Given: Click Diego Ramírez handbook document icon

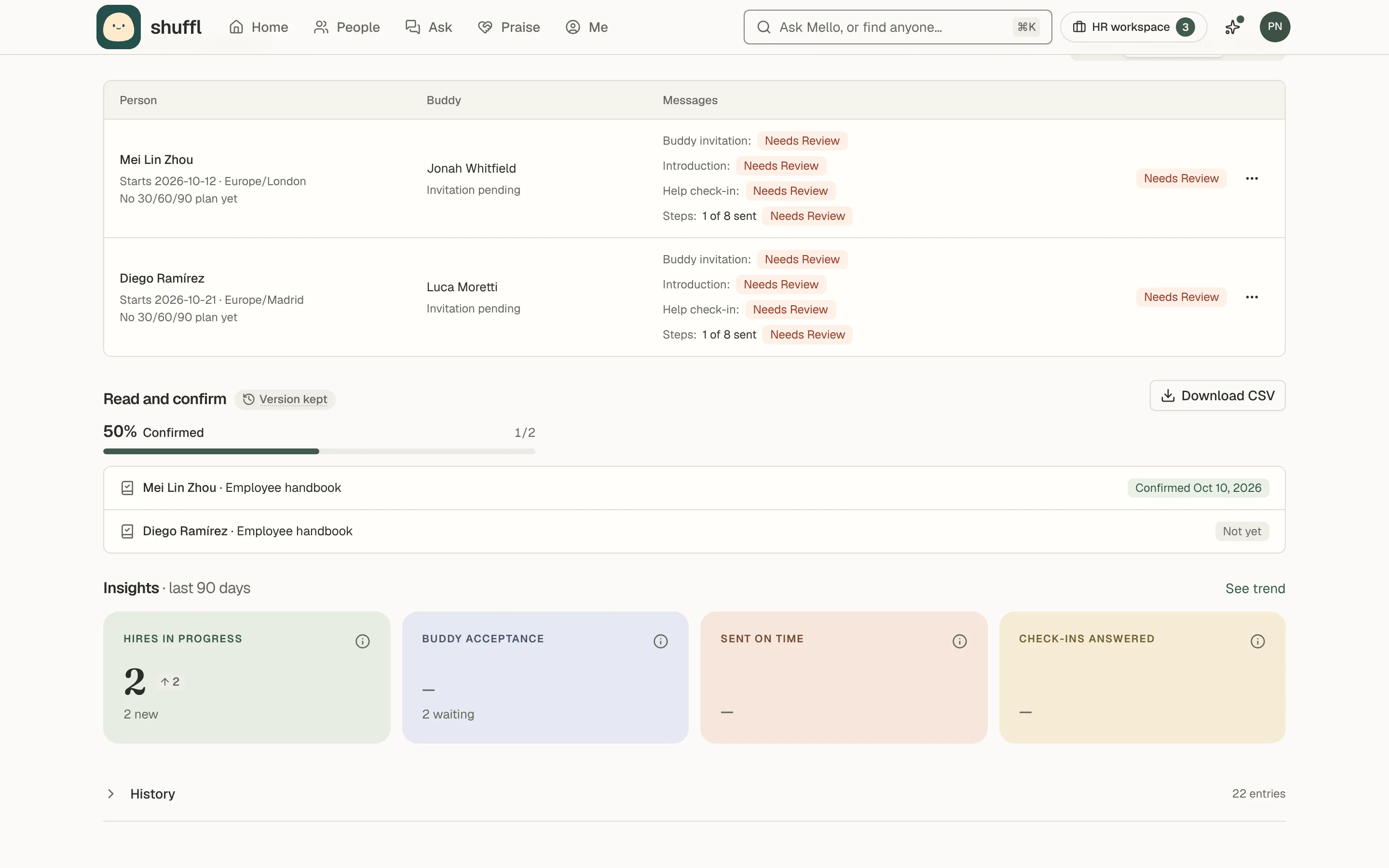Looking at the screenshot, I should click(127, 531).
